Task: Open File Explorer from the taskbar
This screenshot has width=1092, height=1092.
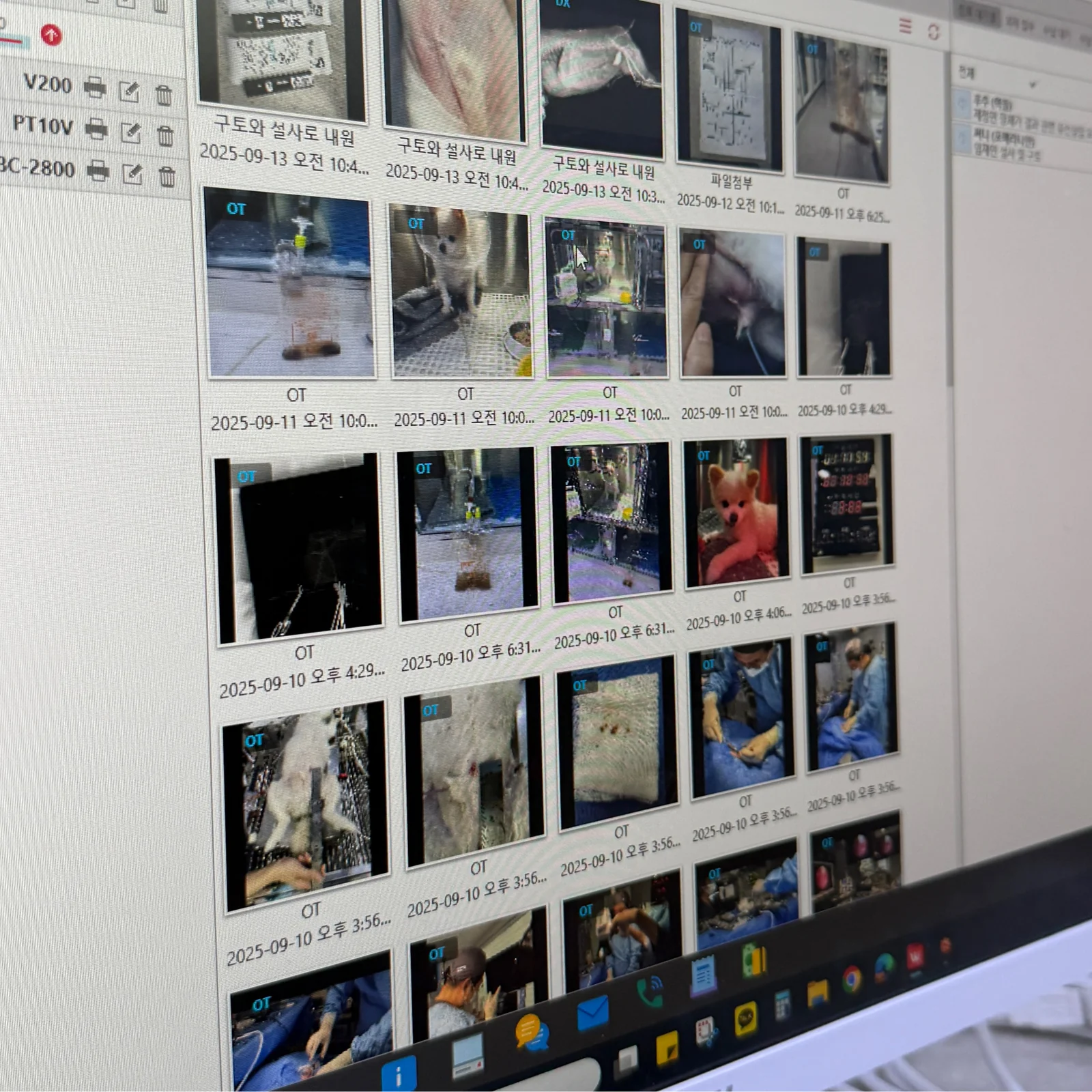Action: [818, 993]
